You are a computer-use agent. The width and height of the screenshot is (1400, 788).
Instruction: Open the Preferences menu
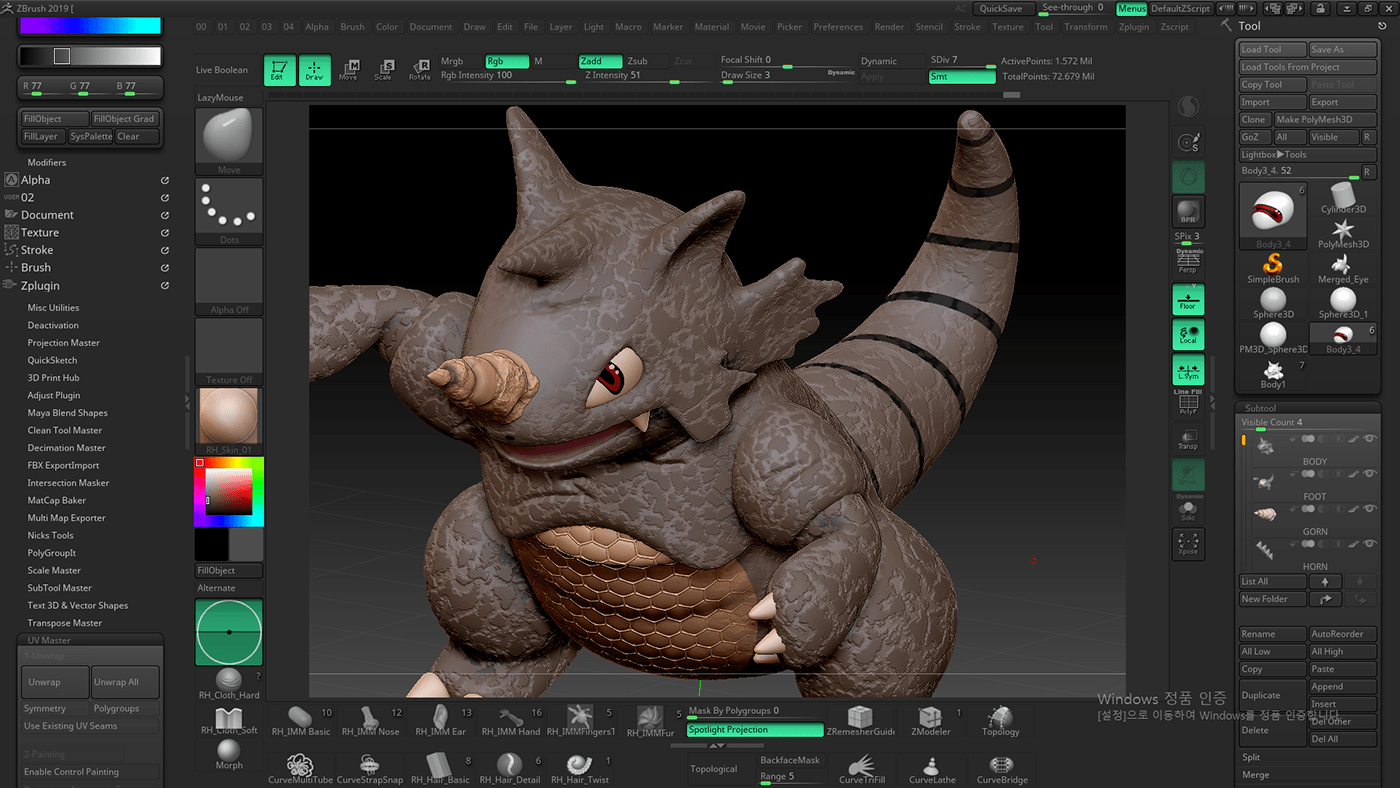(x=838, y=27)
